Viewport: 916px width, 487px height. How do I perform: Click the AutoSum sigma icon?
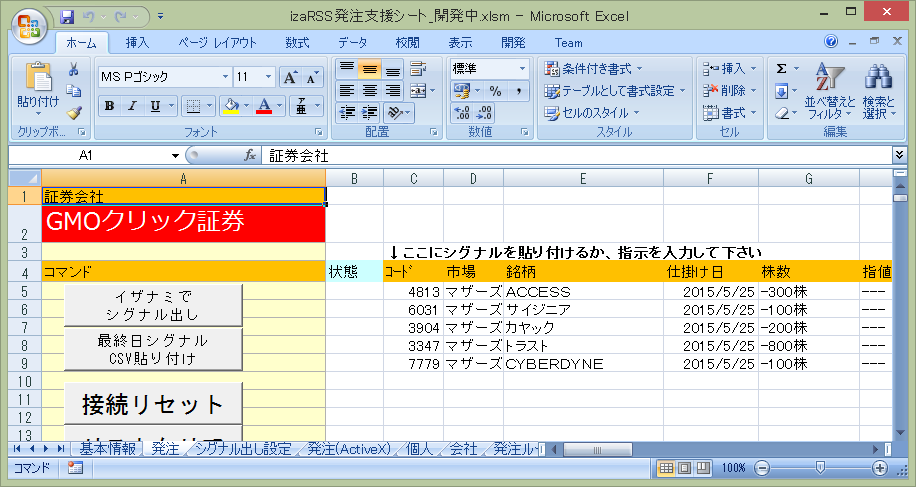(782, 69)
